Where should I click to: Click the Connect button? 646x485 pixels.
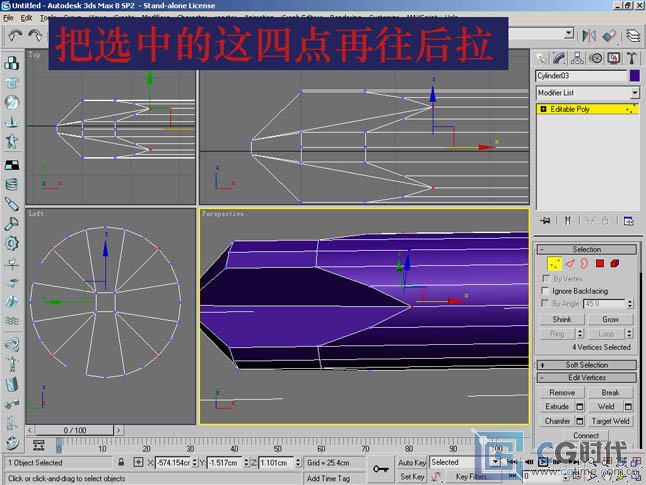pyautogui.click(x=586, y=436)
